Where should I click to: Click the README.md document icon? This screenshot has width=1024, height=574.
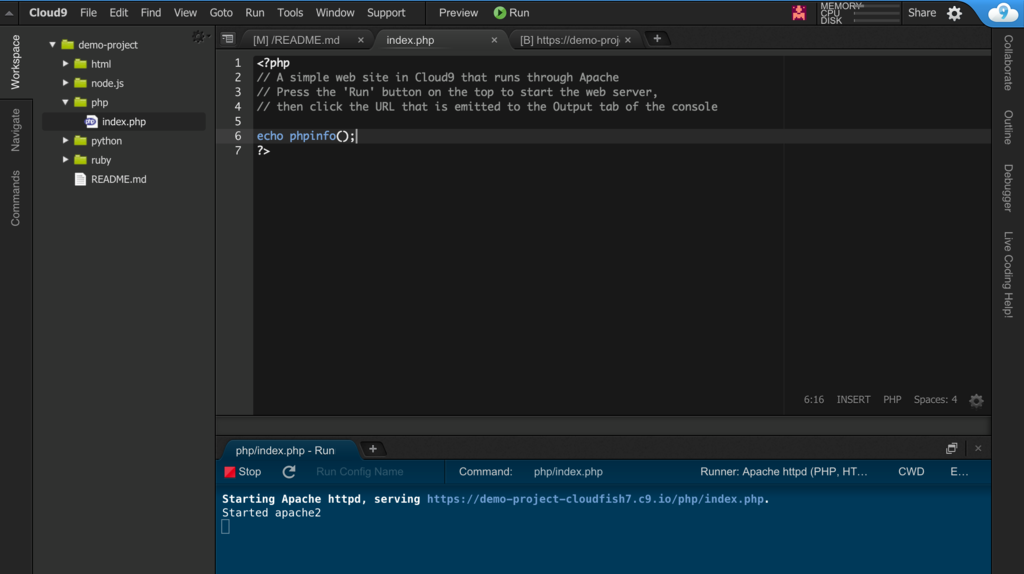click(80, 179)
